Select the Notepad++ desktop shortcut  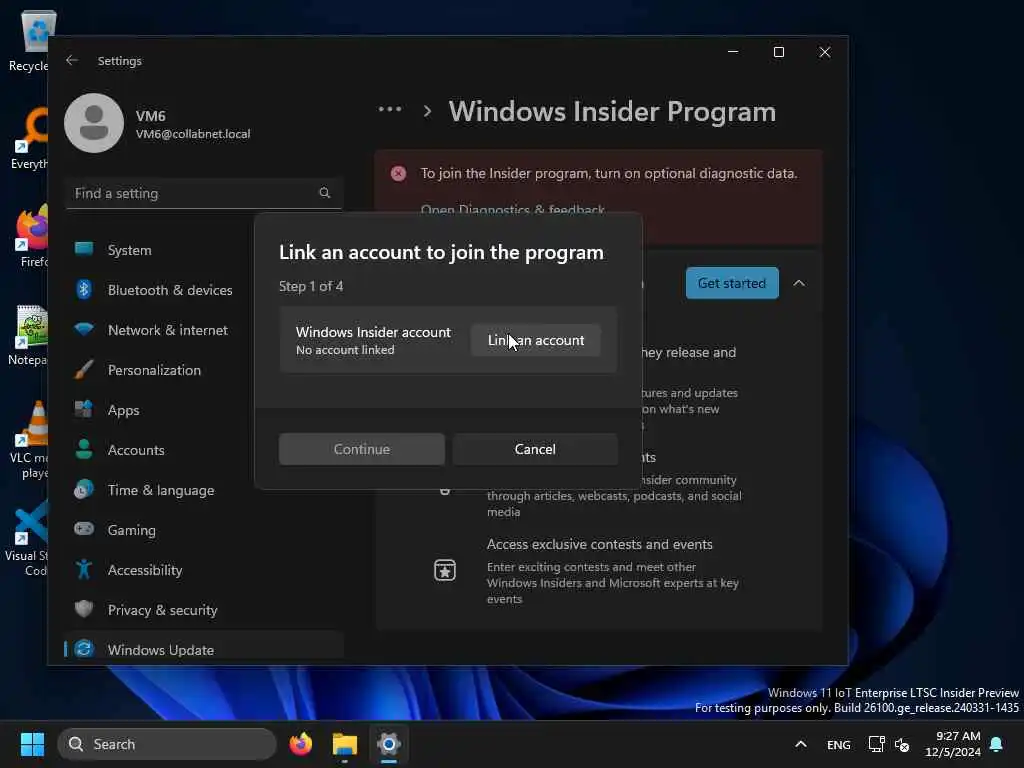click(27, 334)
